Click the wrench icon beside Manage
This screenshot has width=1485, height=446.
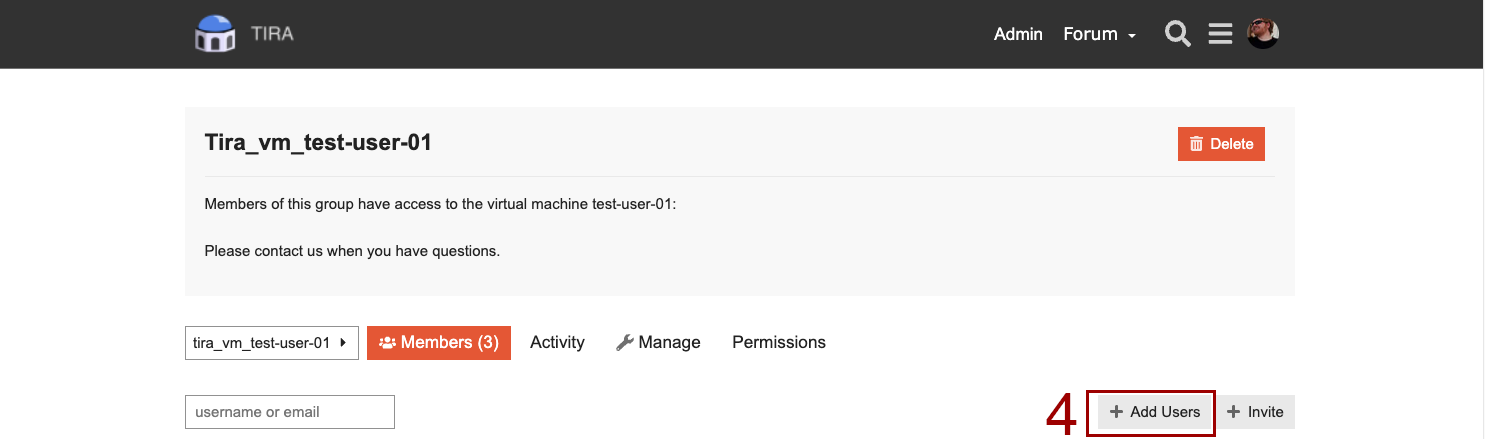(625, 343)
